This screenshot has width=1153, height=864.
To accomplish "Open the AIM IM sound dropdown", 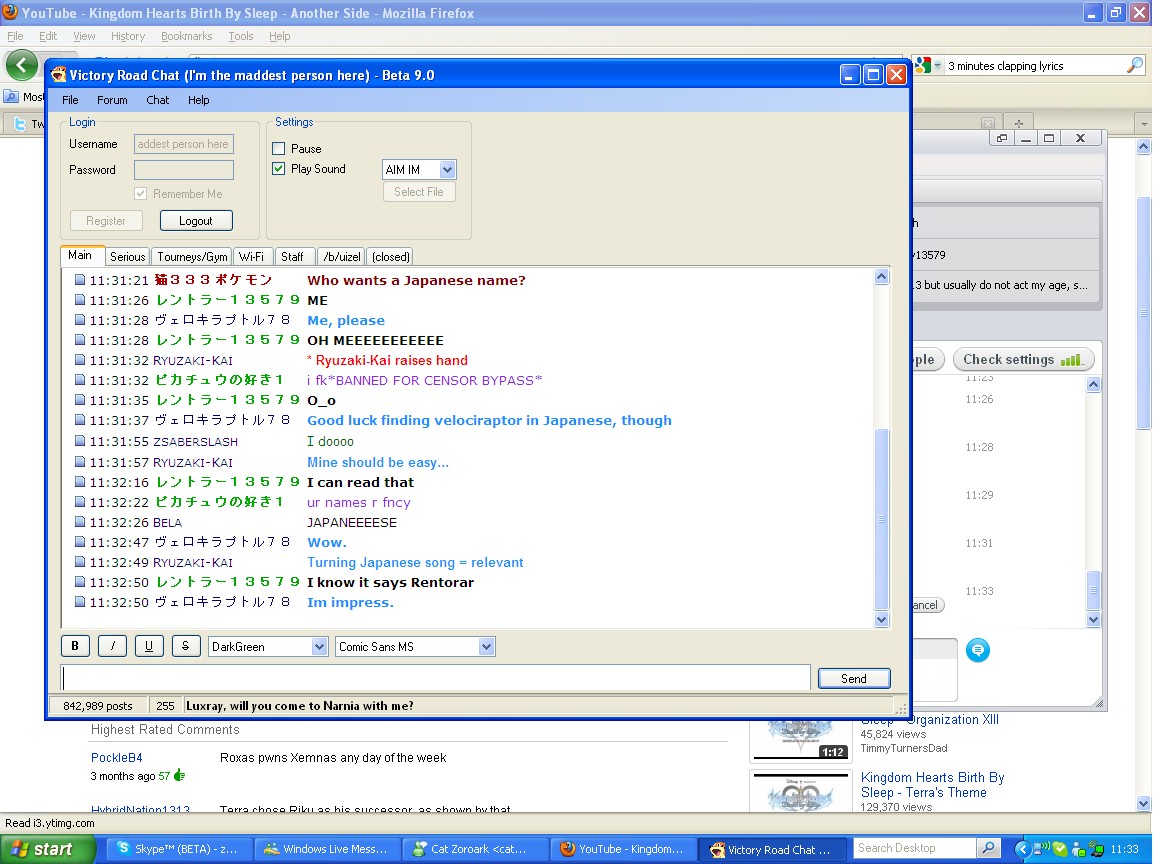I will [x=447, y=170].
